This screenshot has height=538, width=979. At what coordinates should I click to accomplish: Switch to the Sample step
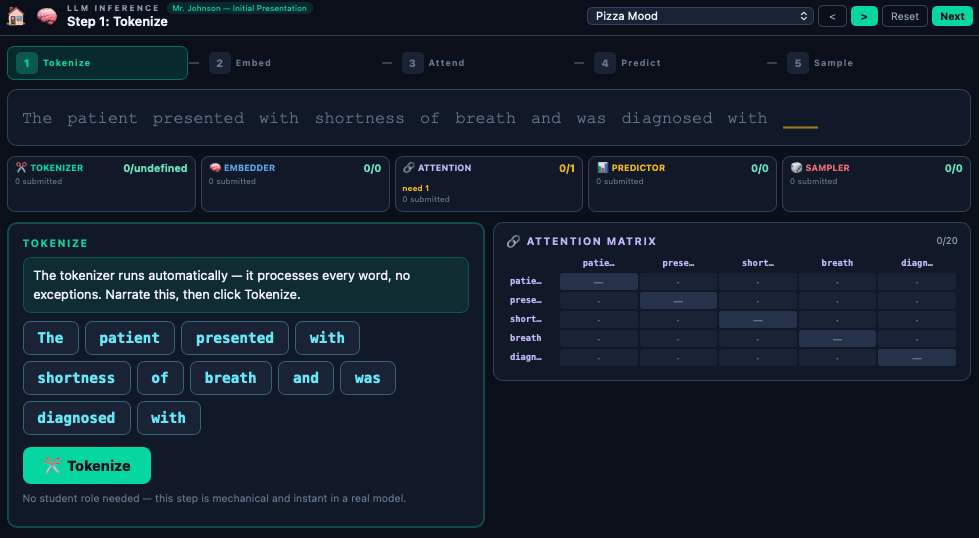pyautogui.click(x=820, y=63)
